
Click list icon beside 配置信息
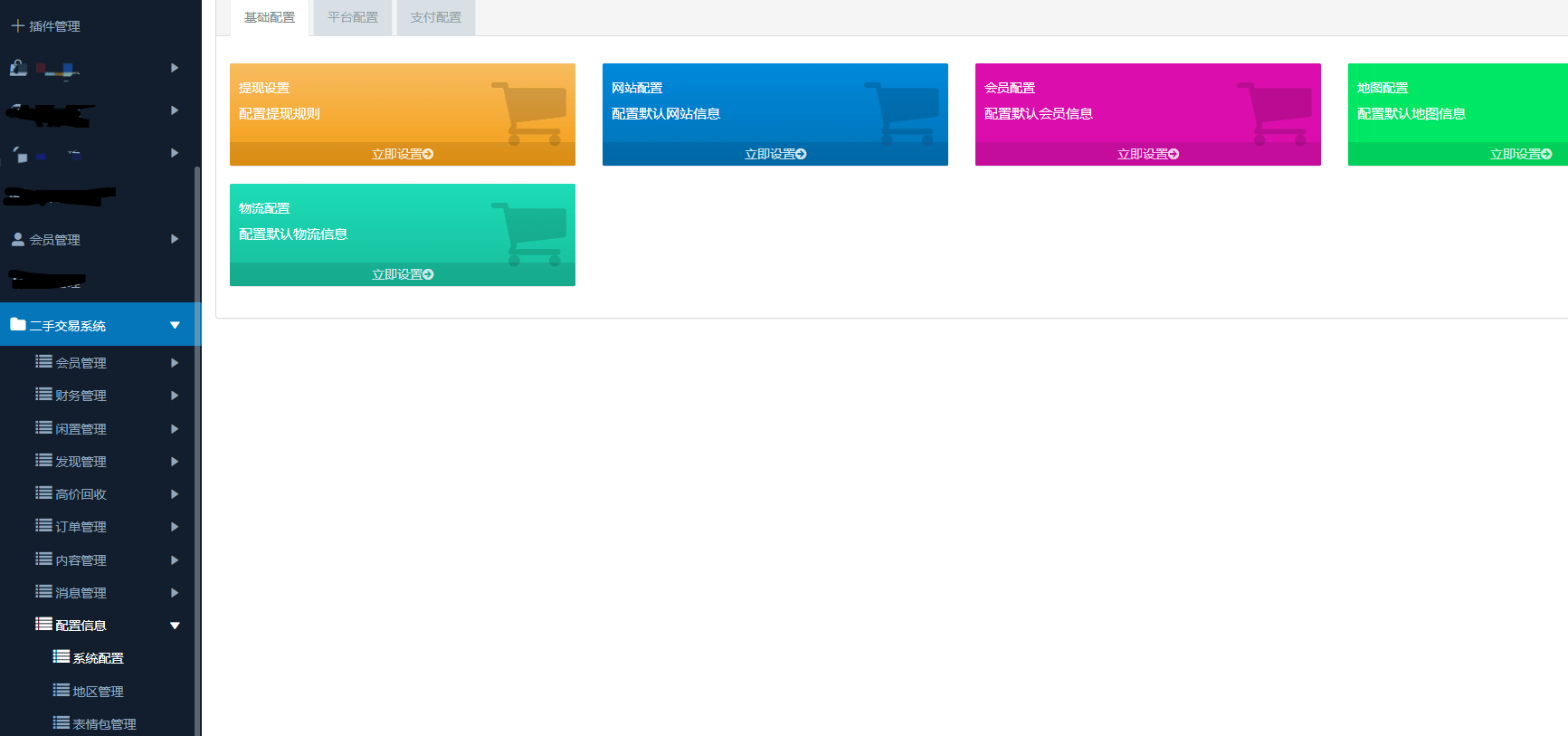43,625
